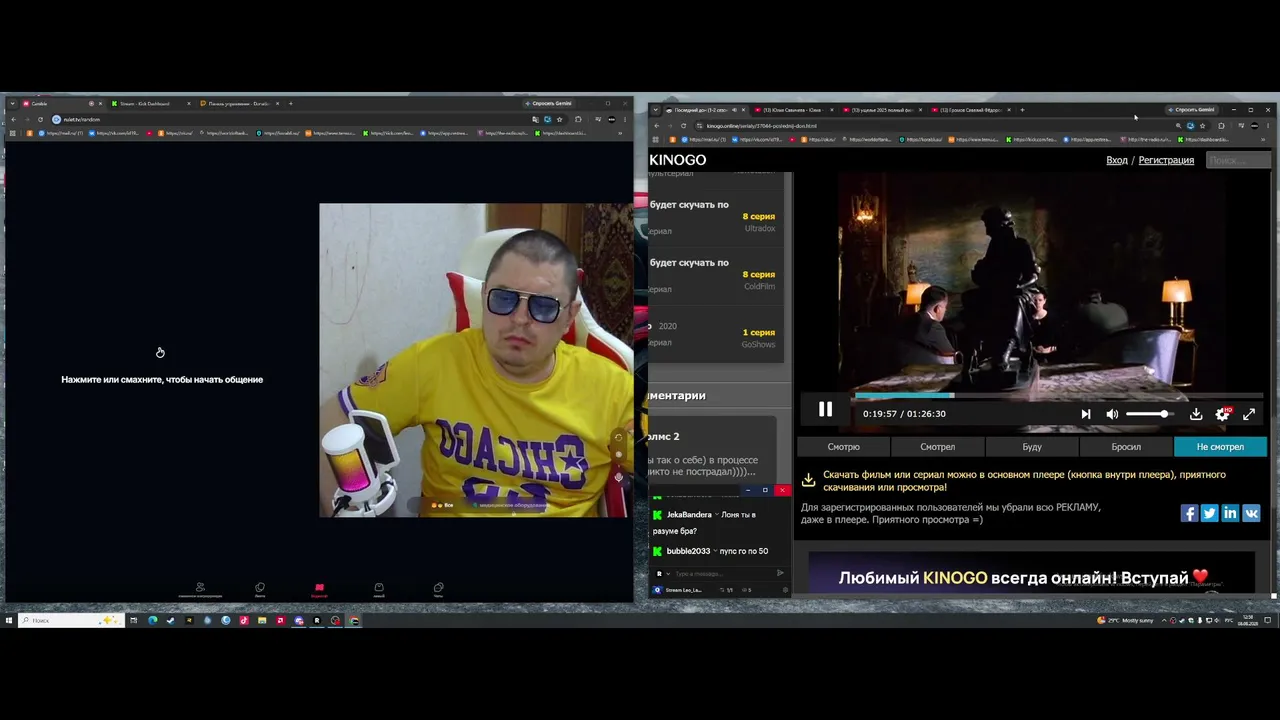
Task: Open a new tab in left browser window
Action: tap(291, 103)
